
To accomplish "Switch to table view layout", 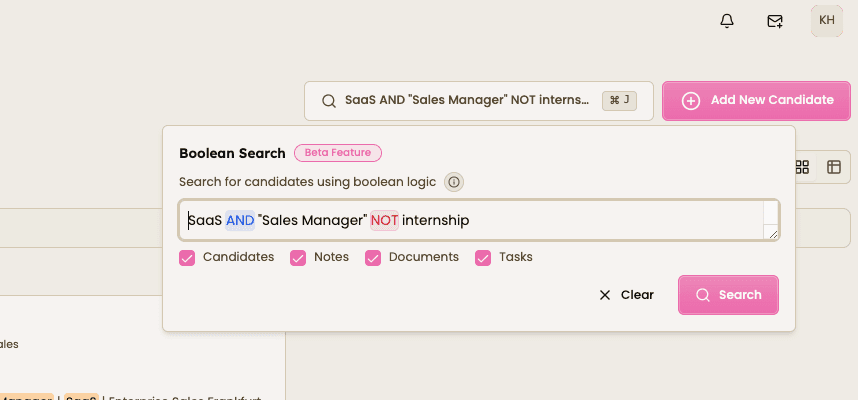I will point(833,167).
